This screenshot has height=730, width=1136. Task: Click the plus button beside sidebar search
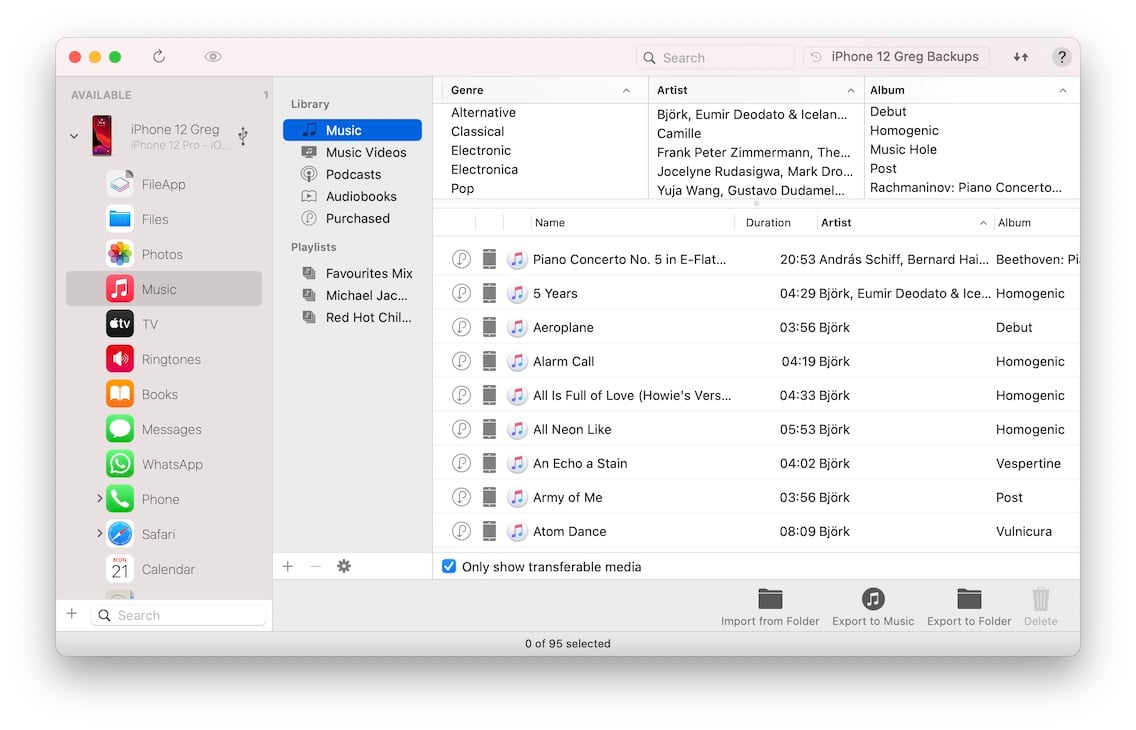click(72, 614)
